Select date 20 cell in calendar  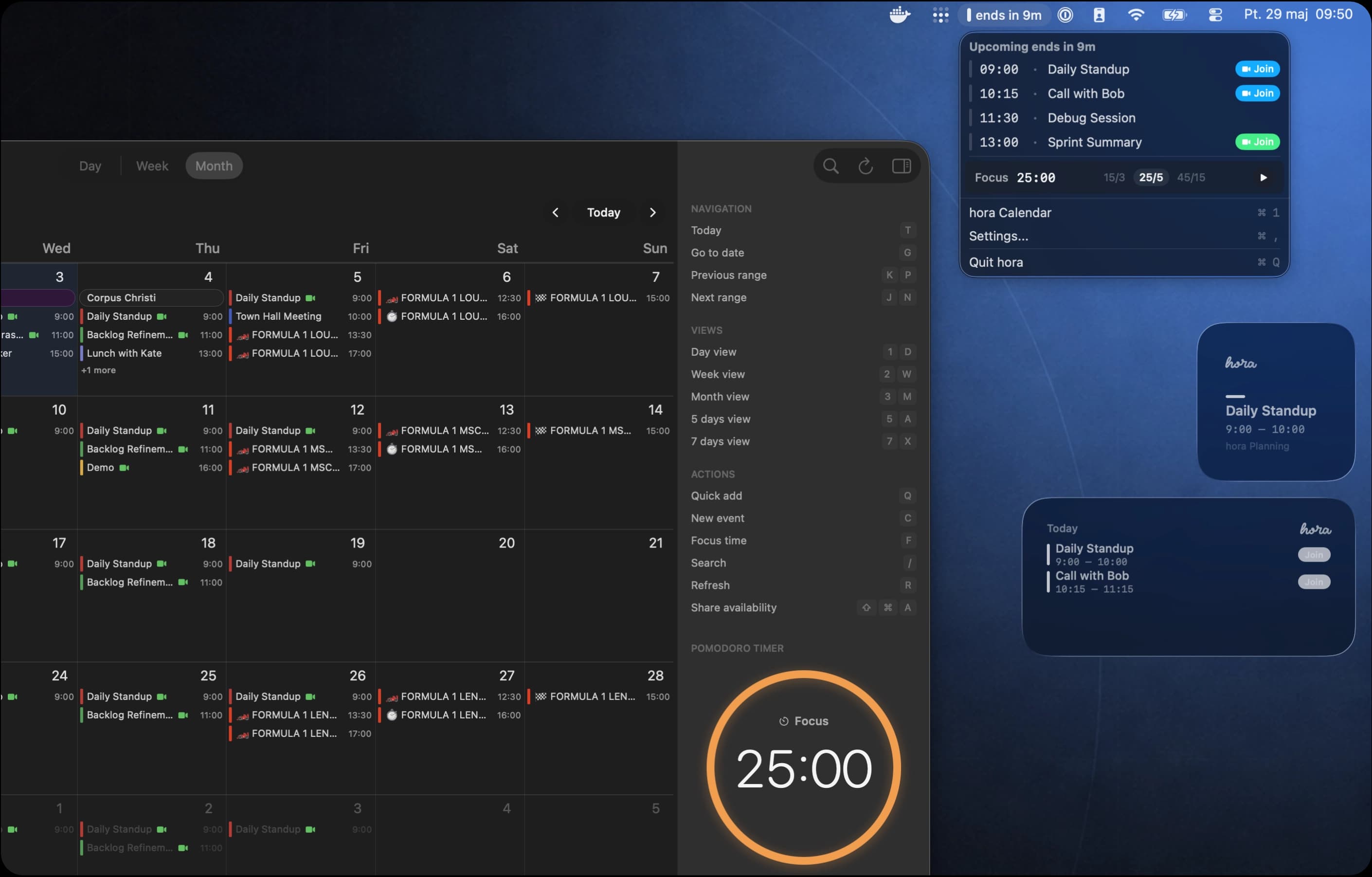[450, 596]
